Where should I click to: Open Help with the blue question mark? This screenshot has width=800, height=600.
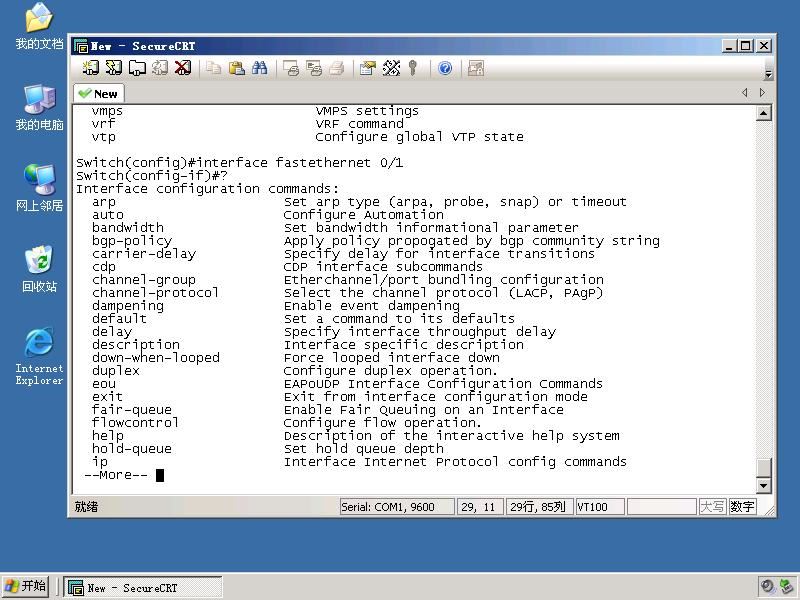tap(445, 68)
